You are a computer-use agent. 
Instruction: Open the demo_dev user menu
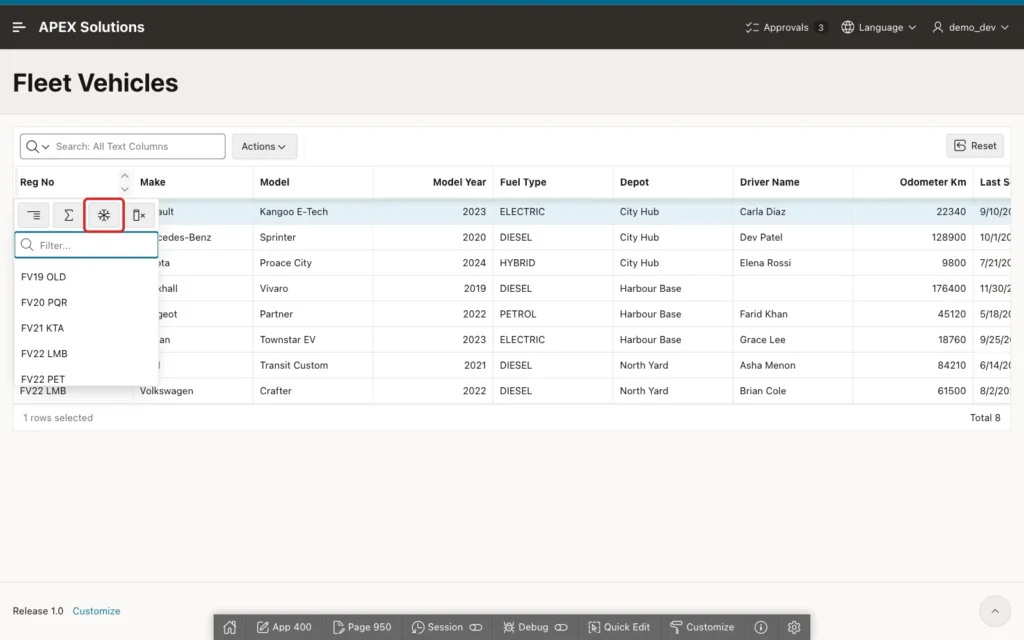point(970,27)
